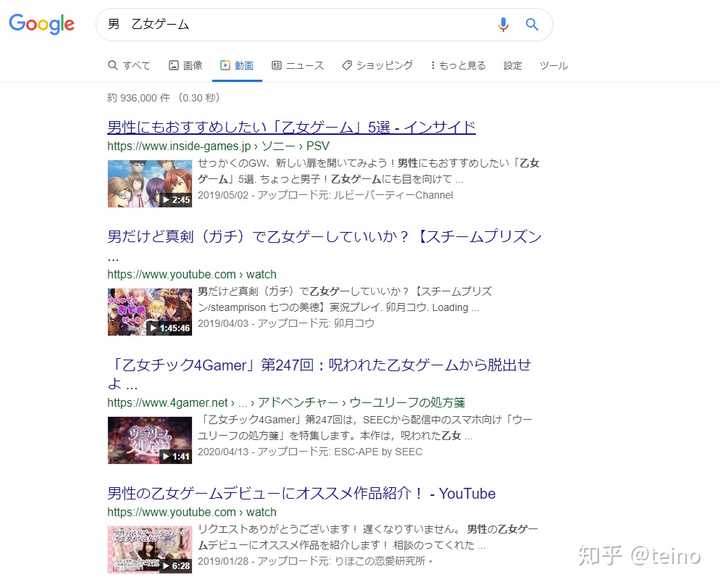The height and width of the screenshot is (585, 720).
Task: Play the 2:45 video thumbnail
Action: [x=150, y=184]
